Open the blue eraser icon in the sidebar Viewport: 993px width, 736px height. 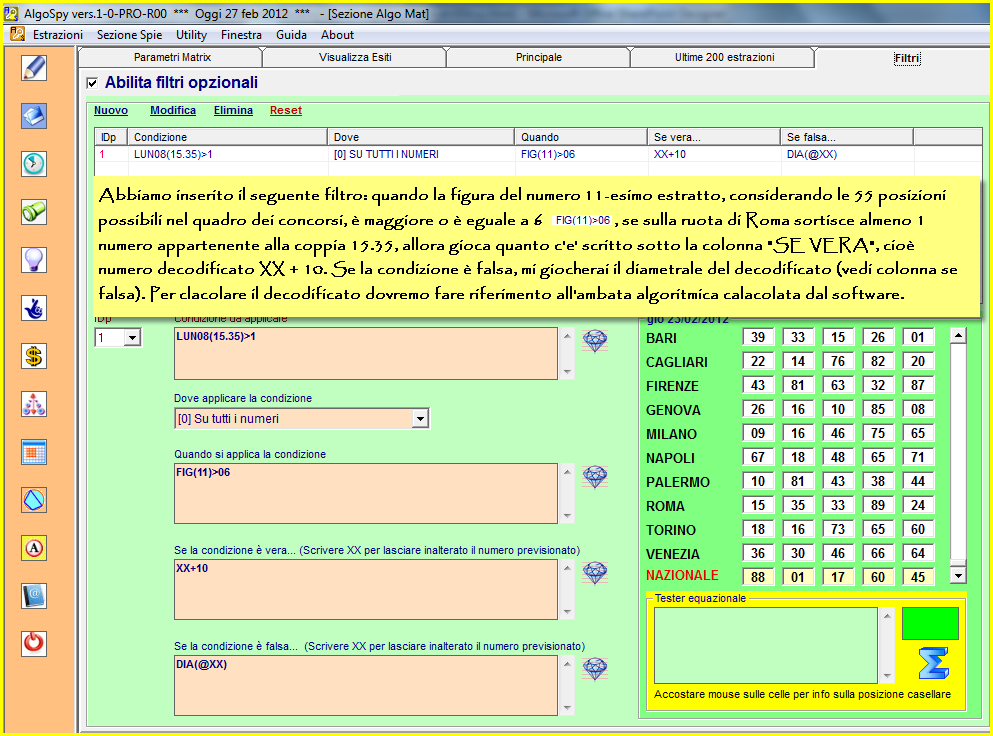[x=34, y=116]
